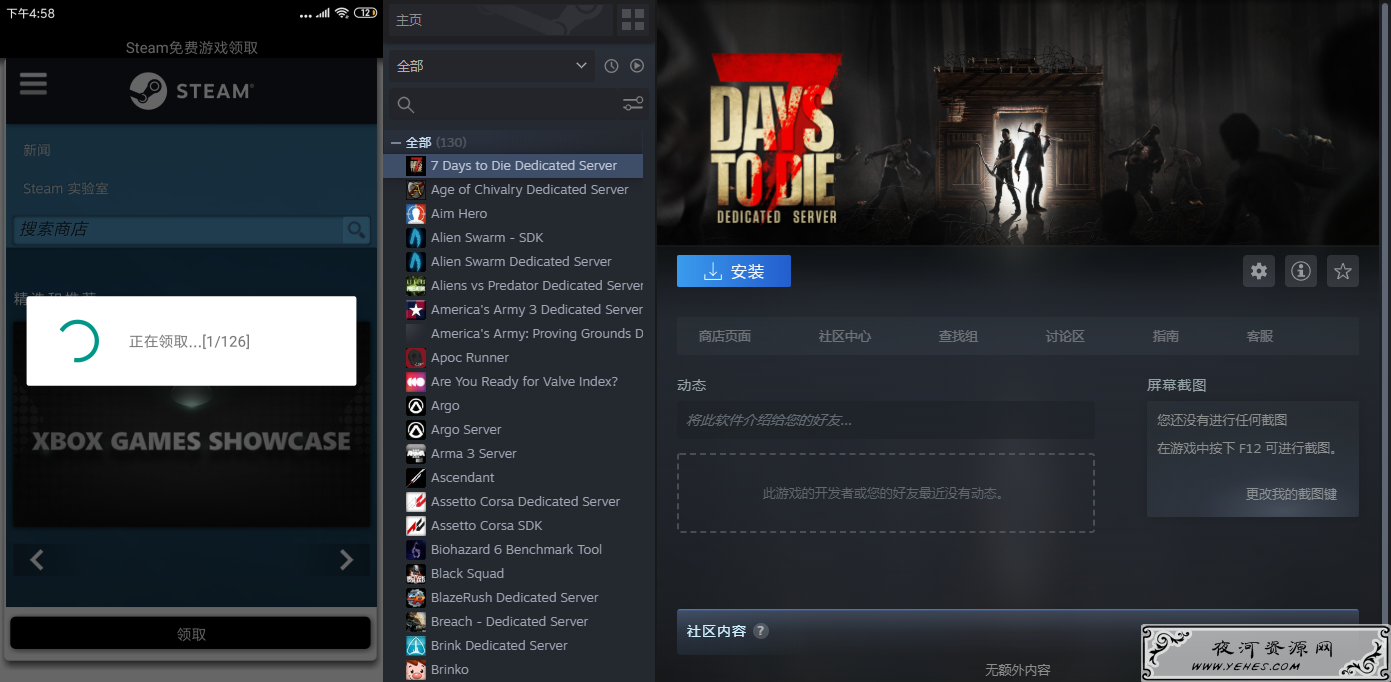Select Alien Swarm Dedicated Server

(x=521, y=262)
